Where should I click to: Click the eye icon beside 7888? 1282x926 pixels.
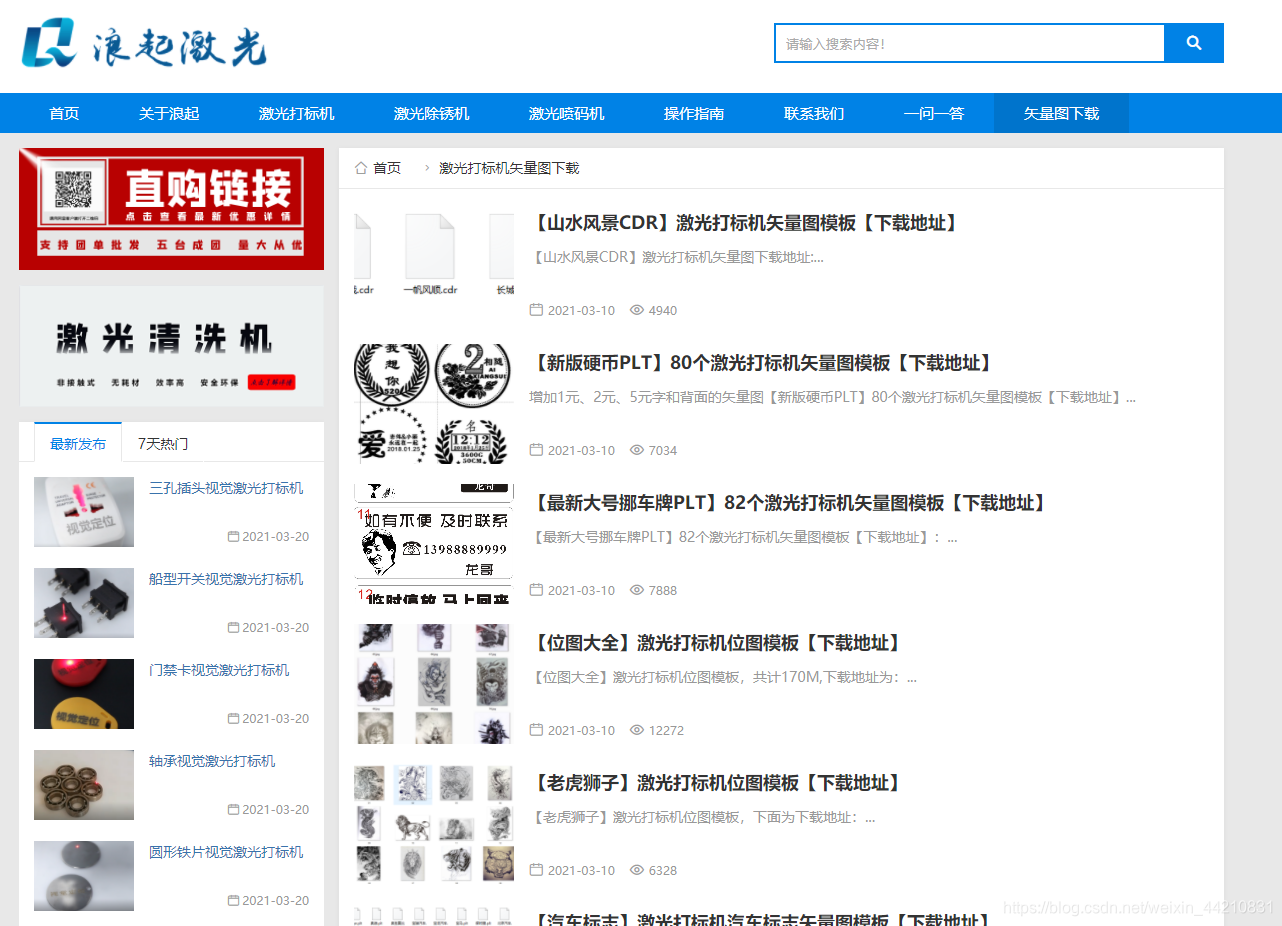[637, 590]
